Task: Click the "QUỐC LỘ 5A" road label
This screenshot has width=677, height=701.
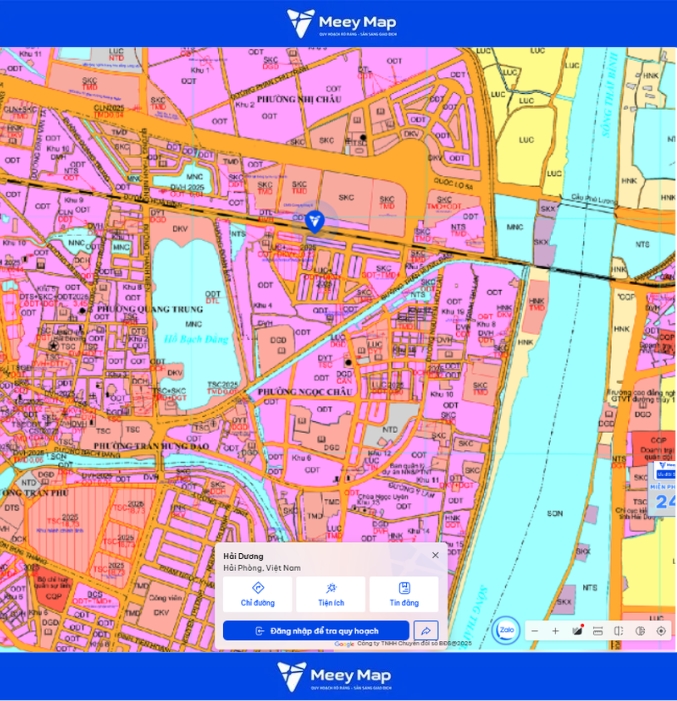Action: (453, 184)
